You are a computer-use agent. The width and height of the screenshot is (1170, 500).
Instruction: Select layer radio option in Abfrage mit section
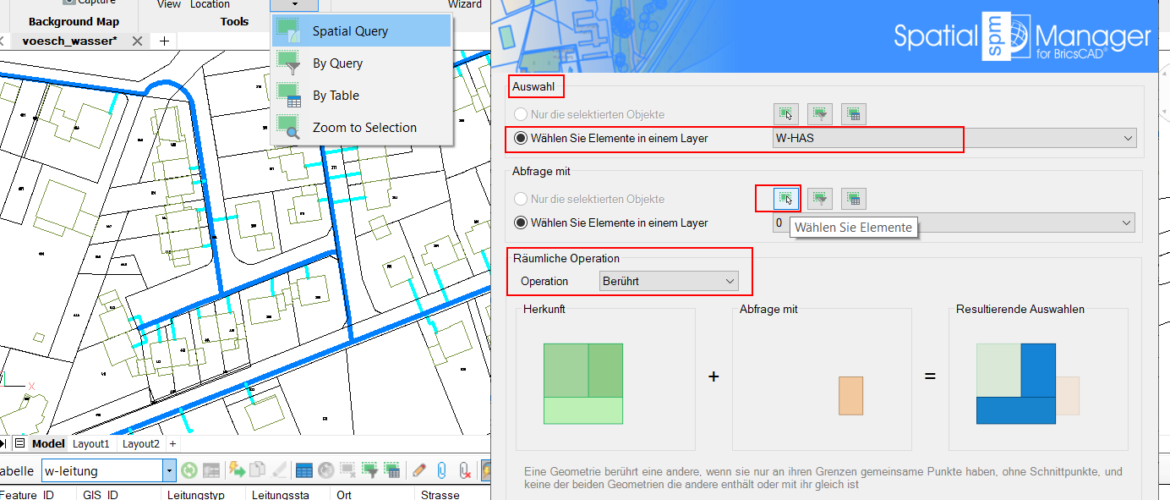(x=521, y=223)
